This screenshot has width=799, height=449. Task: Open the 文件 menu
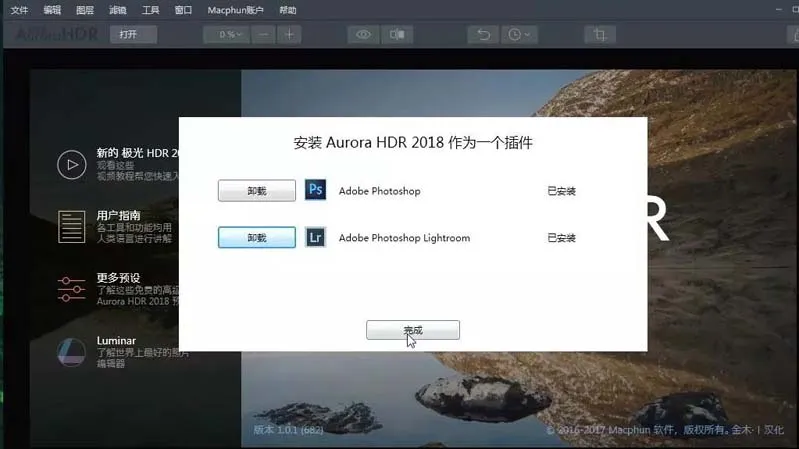(19, 10)
